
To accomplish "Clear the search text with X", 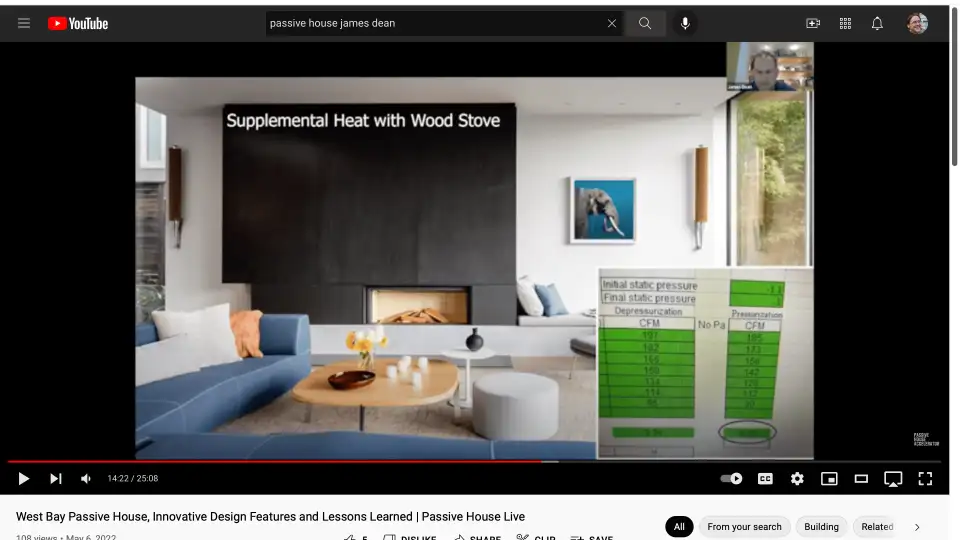I will [612, 23].
